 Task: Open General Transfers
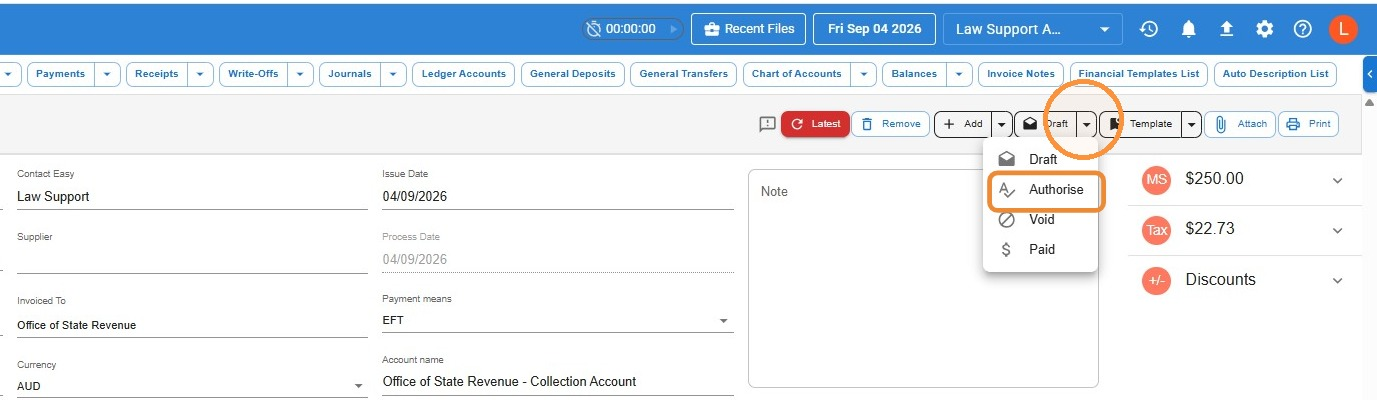pos(684,74)
